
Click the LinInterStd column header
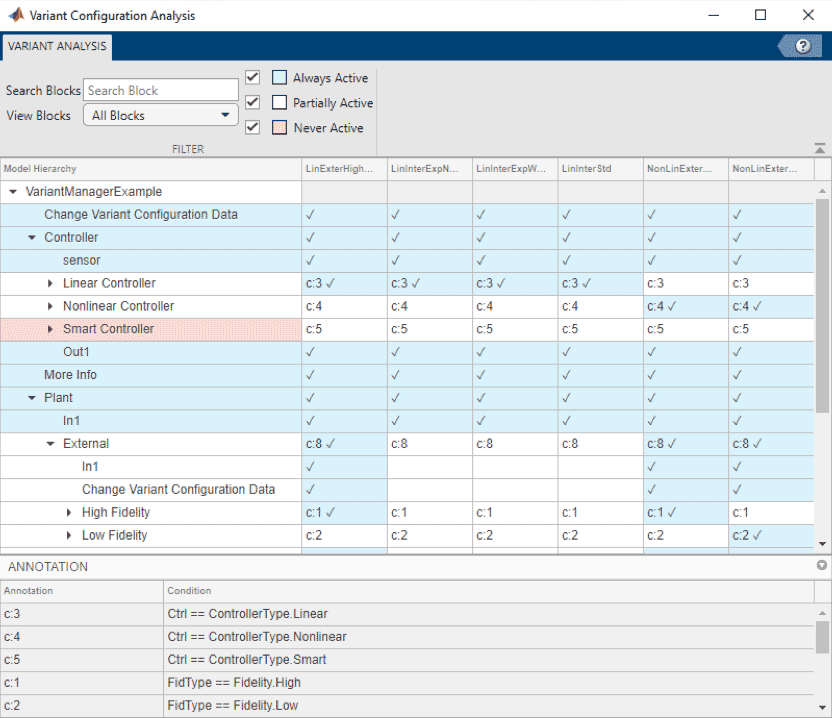click(586, 168)
